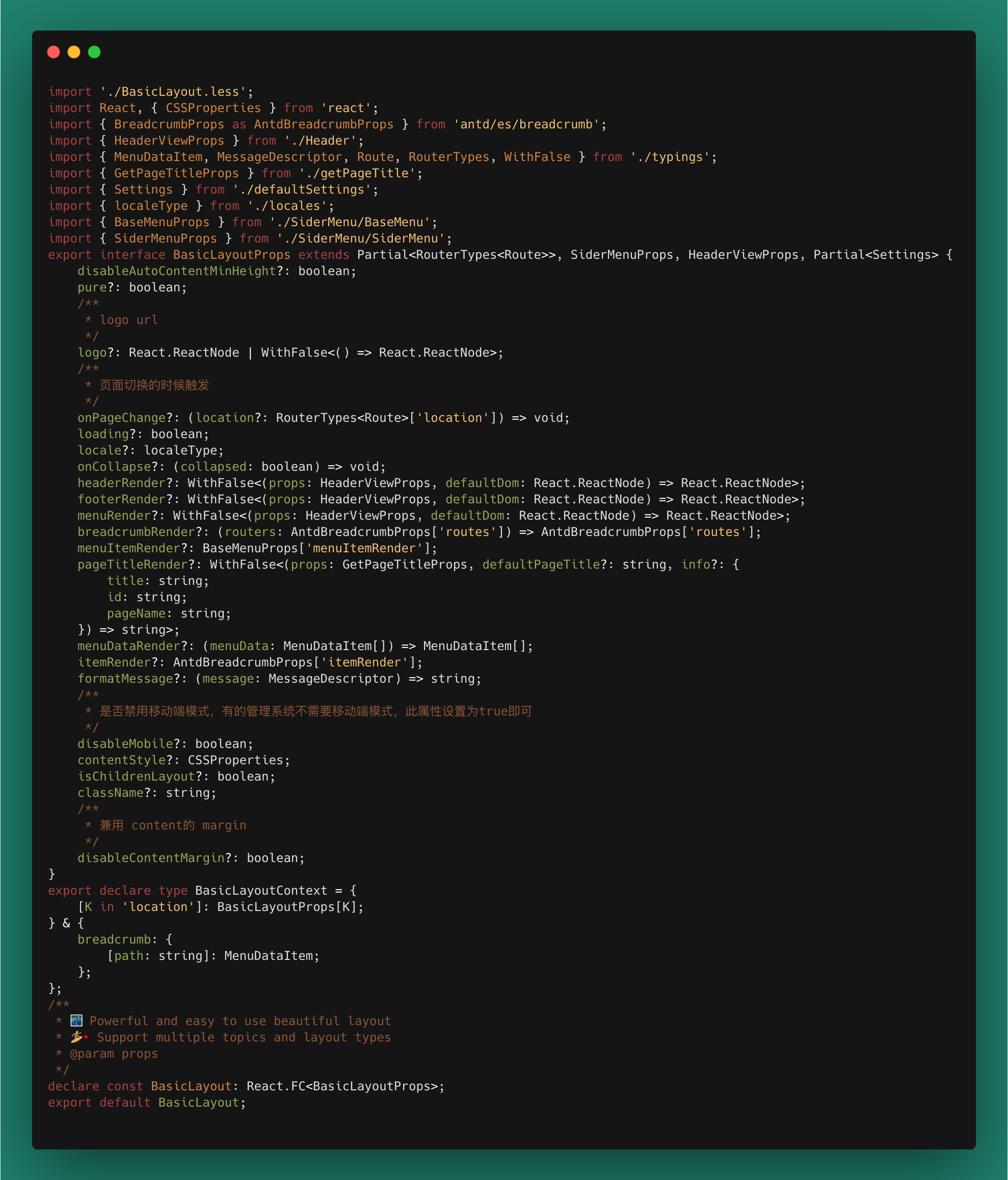This screenshot has width=1008, height=1180.
Task: Click the 'antd/es/breadcrumb' import path
Action: (526, 124)
